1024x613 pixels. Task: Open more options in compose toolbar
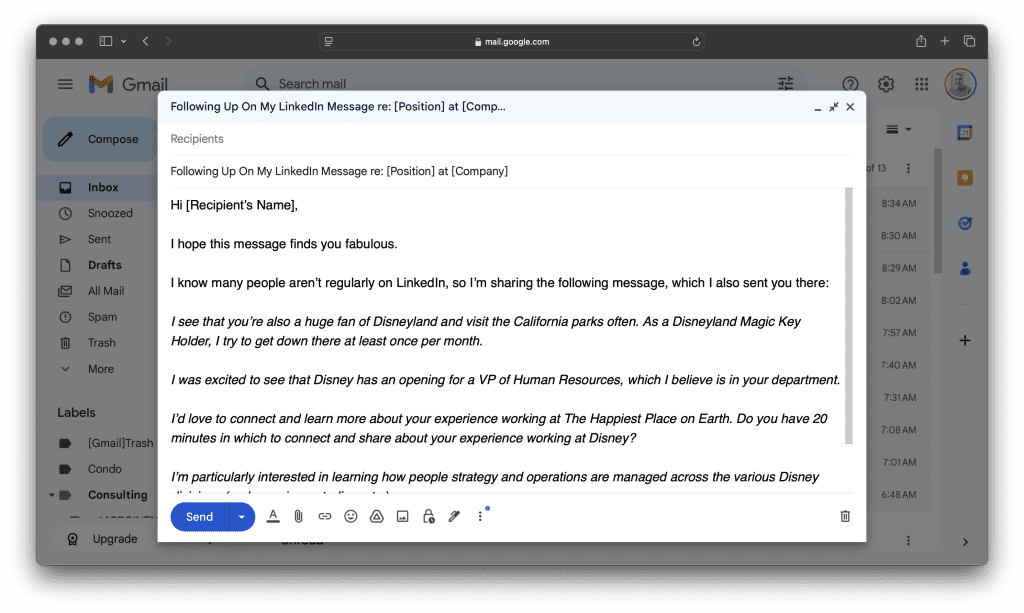point(480,516)
